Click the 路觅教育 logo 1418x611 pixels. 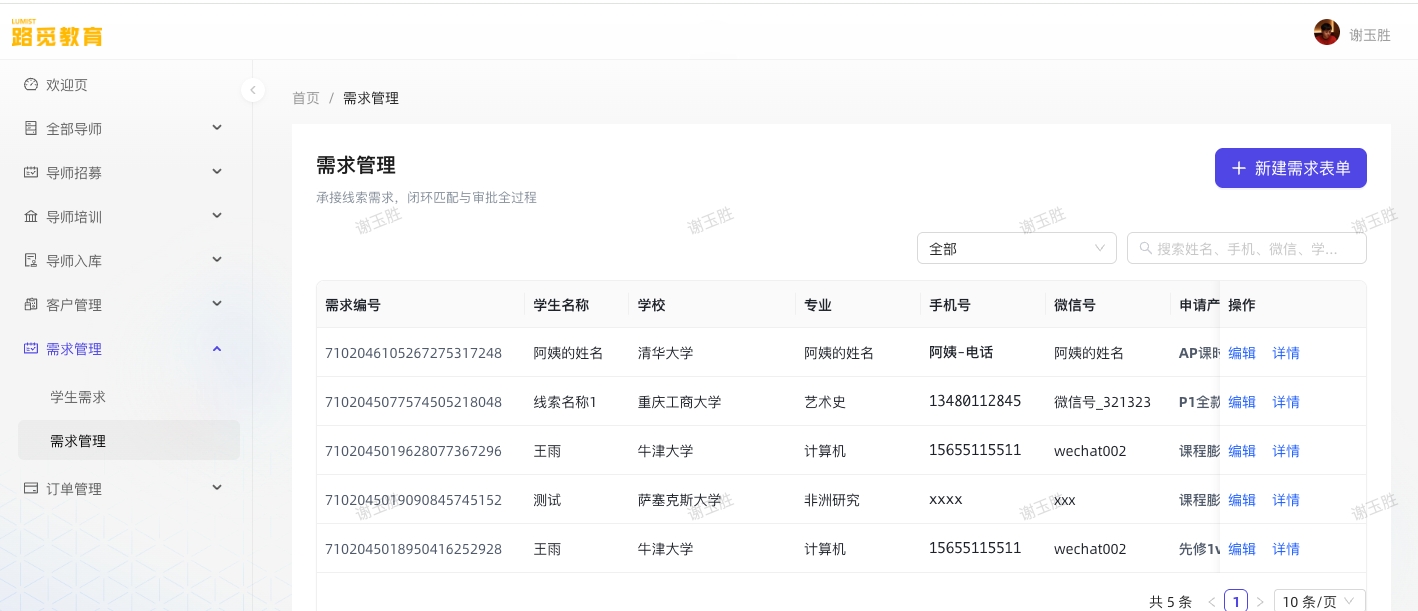pos(57,34)
